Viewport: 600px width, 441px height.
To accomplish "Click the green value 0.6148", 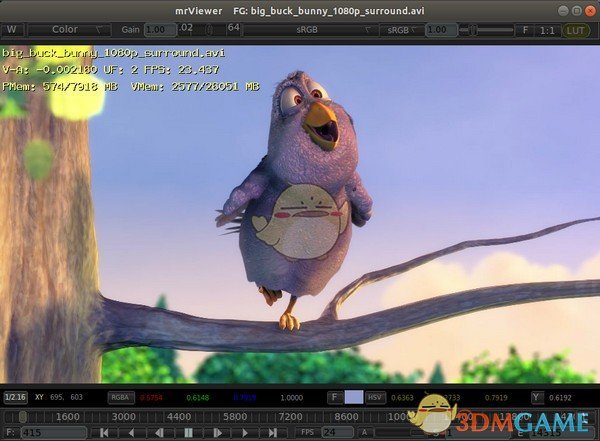I will click(x=197, y=398).
